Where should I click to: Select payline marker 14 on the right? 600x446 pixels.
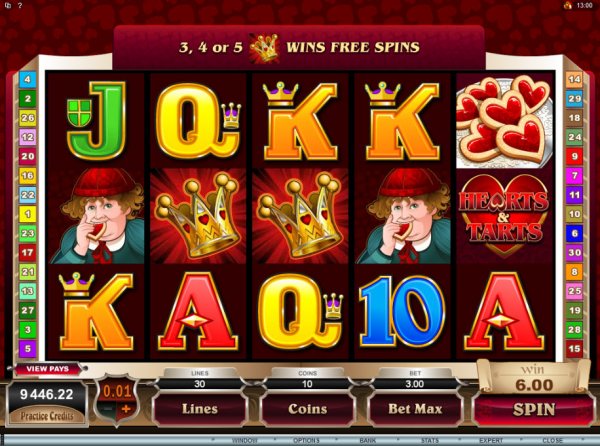(x=574, y=80)
